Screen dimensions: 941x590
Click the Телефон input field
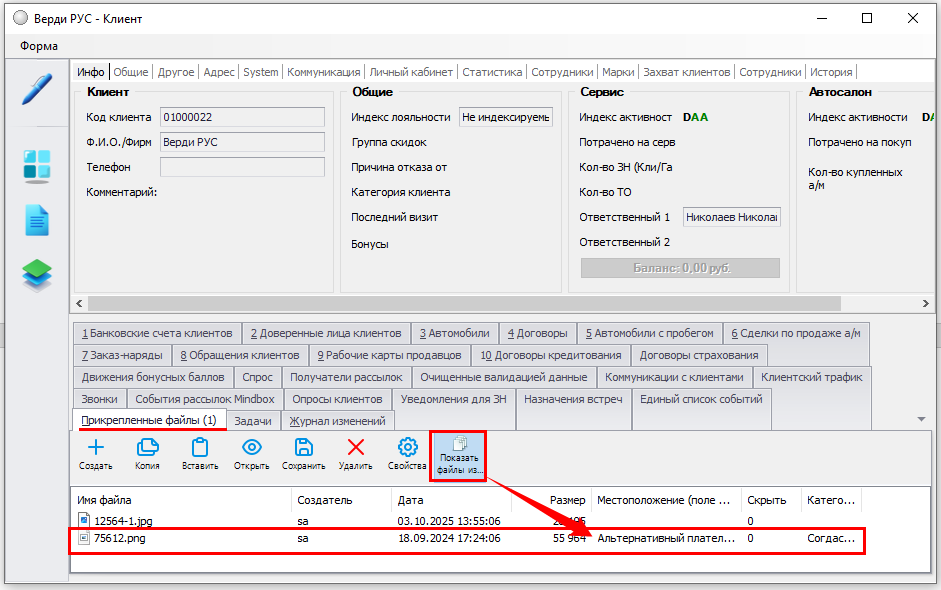[242, 167]
